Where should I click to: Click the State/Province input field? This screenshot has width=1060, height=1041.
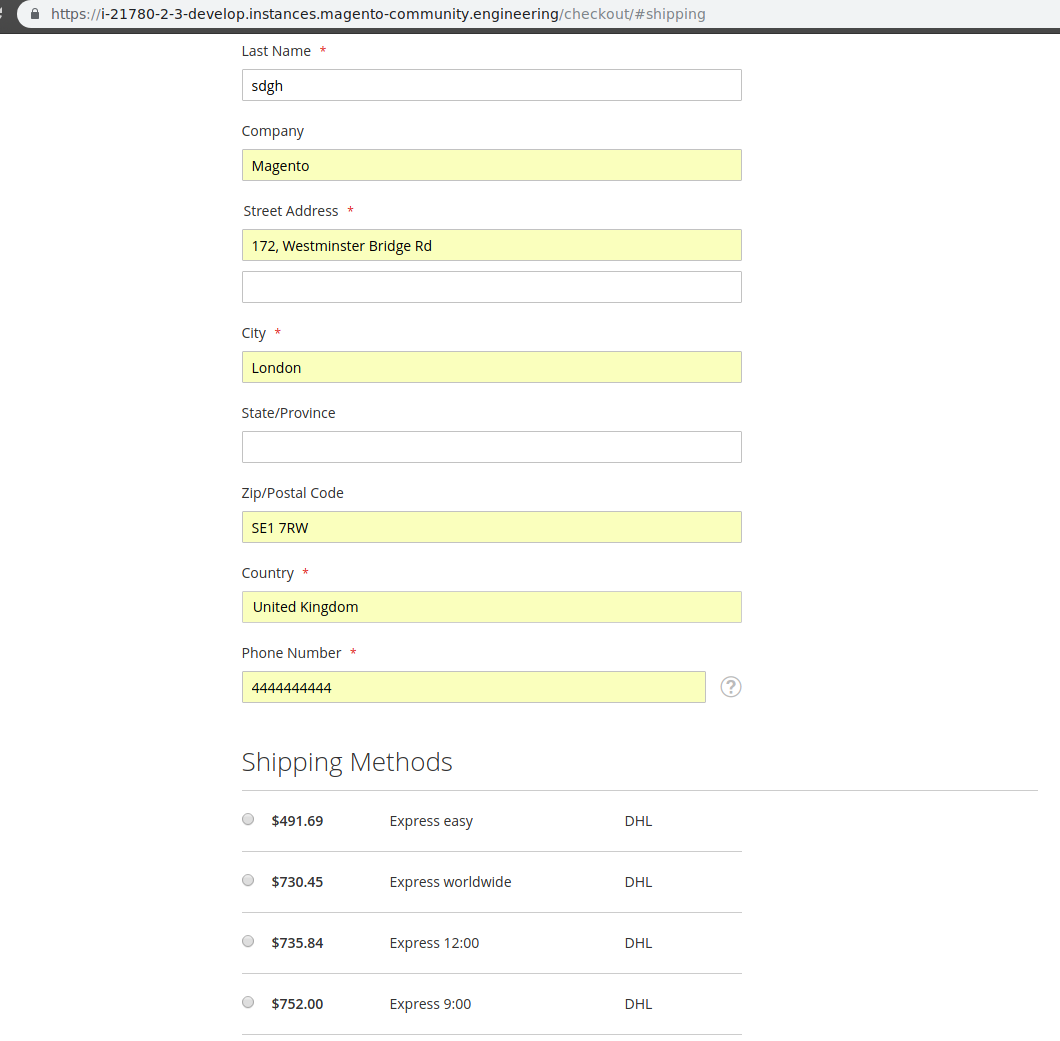(491, 447)
